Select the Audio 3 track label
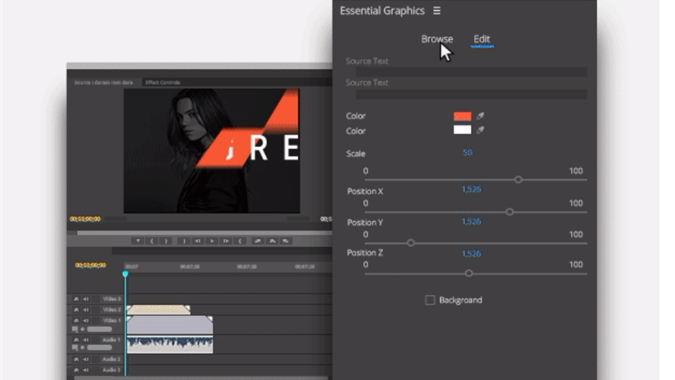Viewport: 675px width, 380px height. [x=111, y=370]
